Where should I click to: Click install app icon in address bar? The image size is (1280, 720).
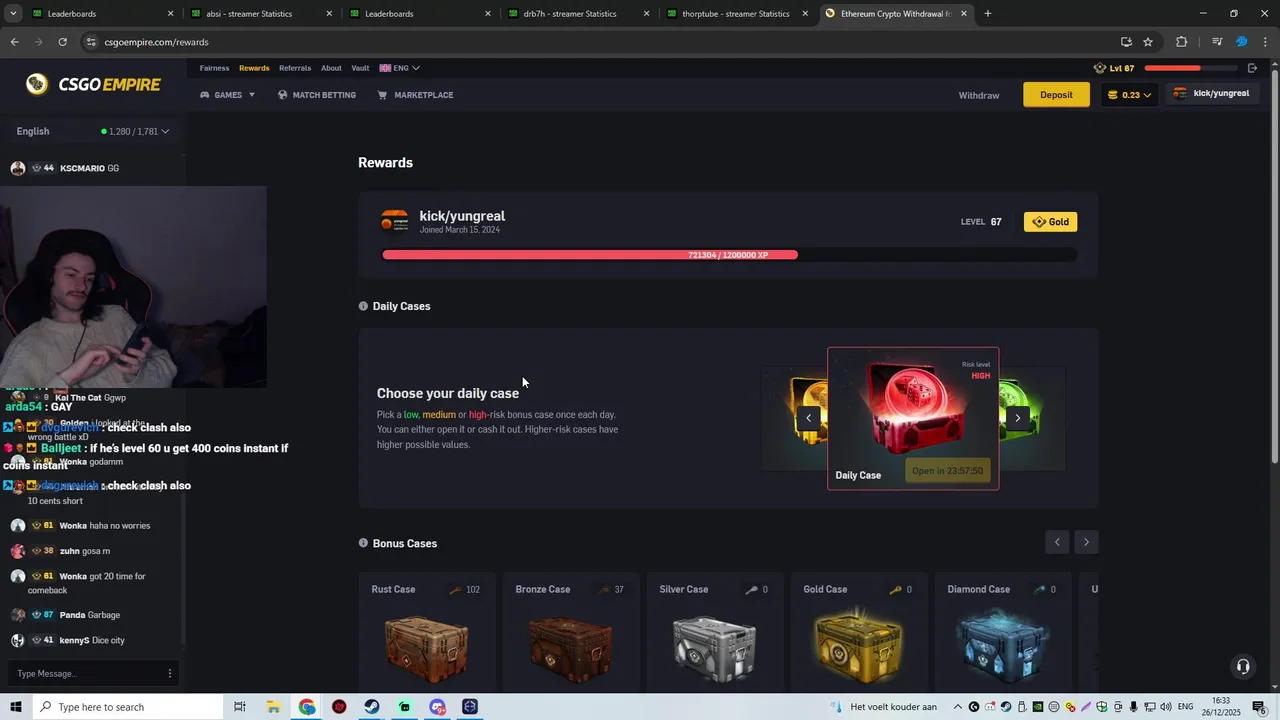(1126, 42)
